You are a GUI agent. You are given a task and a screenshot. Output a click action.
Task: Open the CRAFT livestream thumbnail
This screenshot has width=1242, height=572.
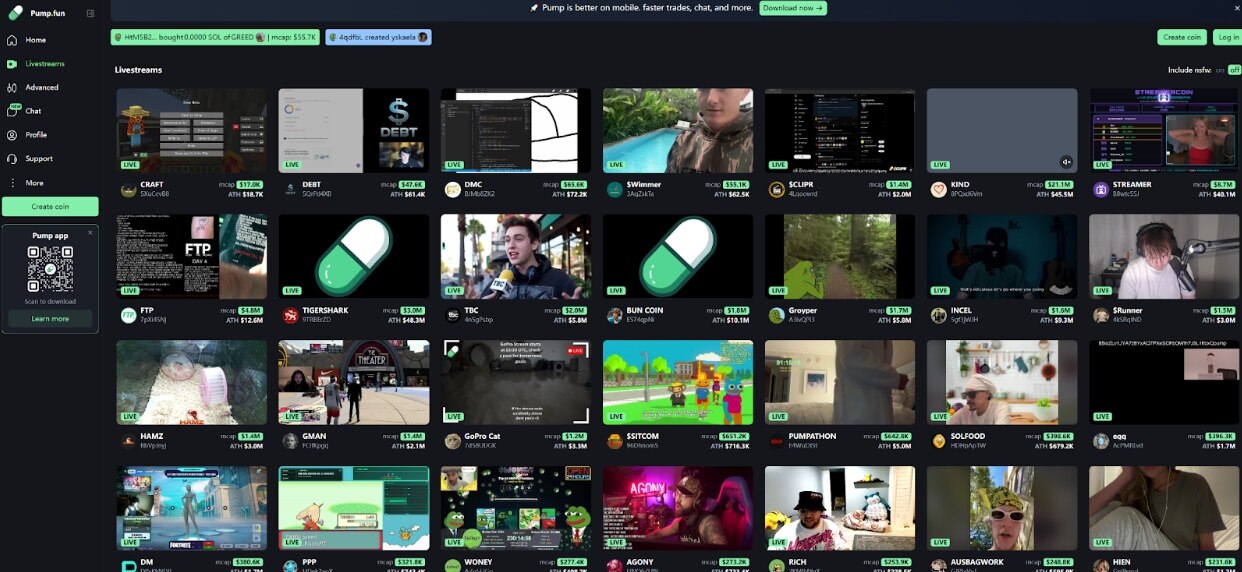(192, 130)
